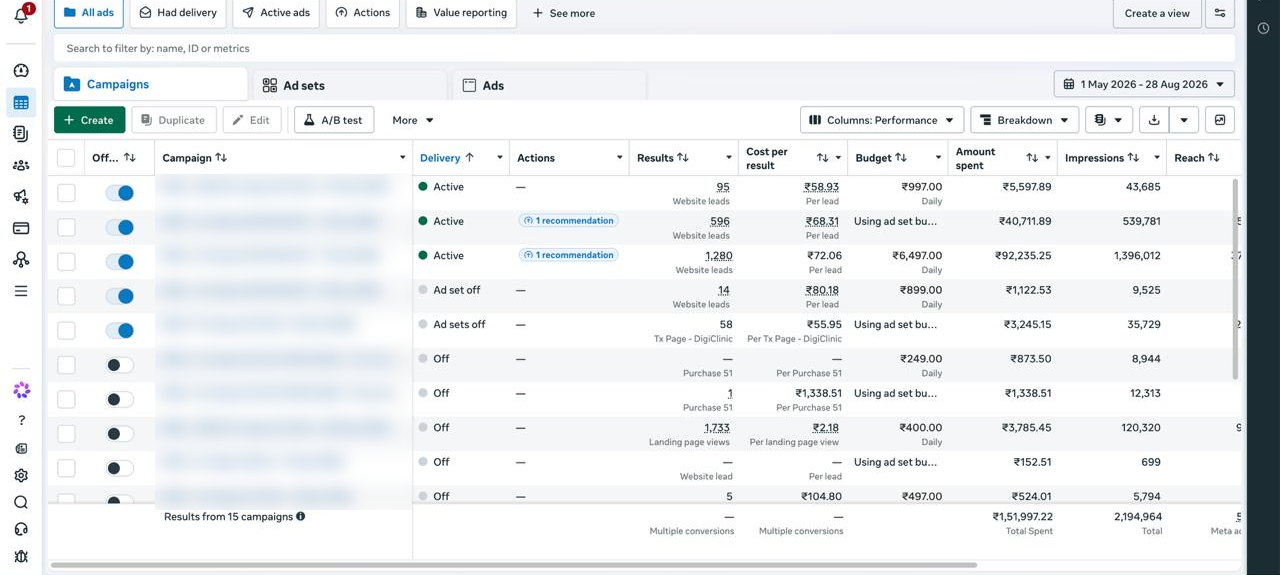This screenshot has height=575, width=1280.
Task: Click the A/B test button
Action: pos(334,120)
